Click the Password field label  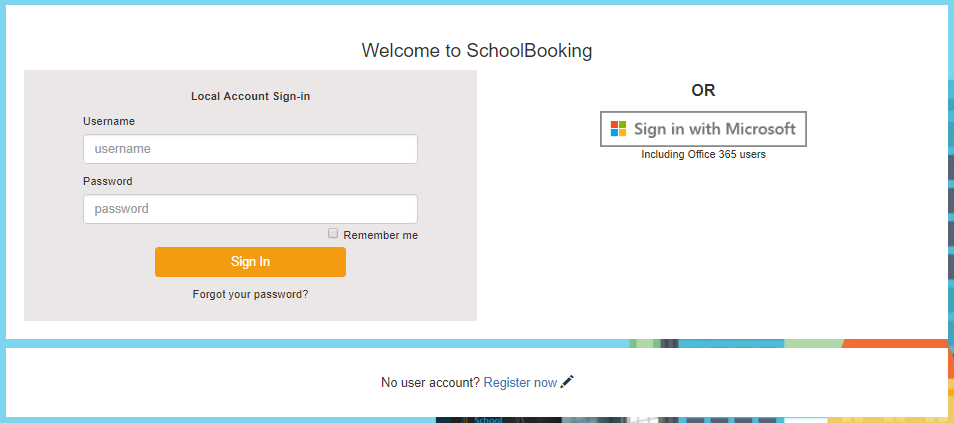click(x=107, y=181)
